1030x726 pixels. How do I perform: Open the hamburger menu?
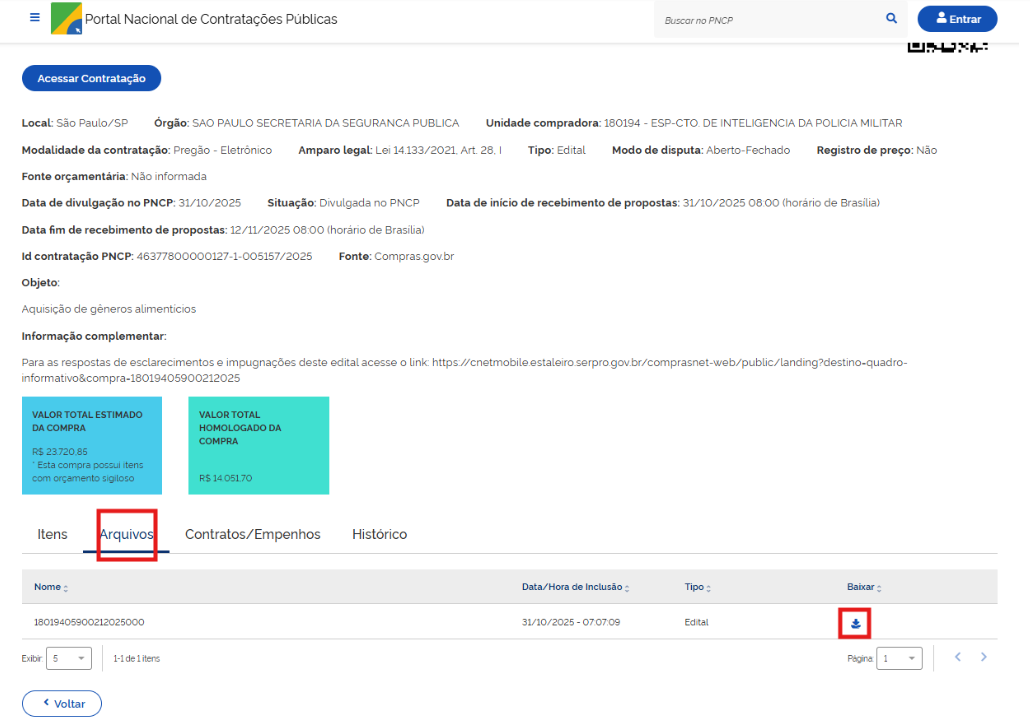[x=35, y=18]
